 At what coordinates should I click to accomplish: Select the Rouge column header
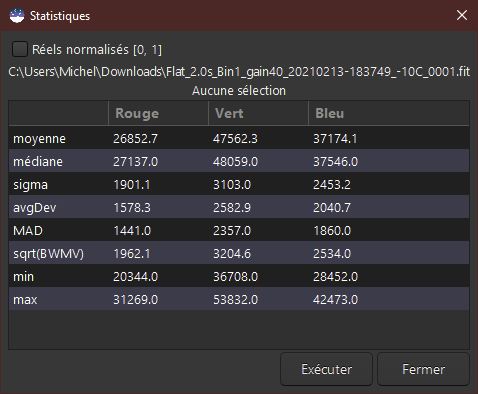tap(158, 113)
